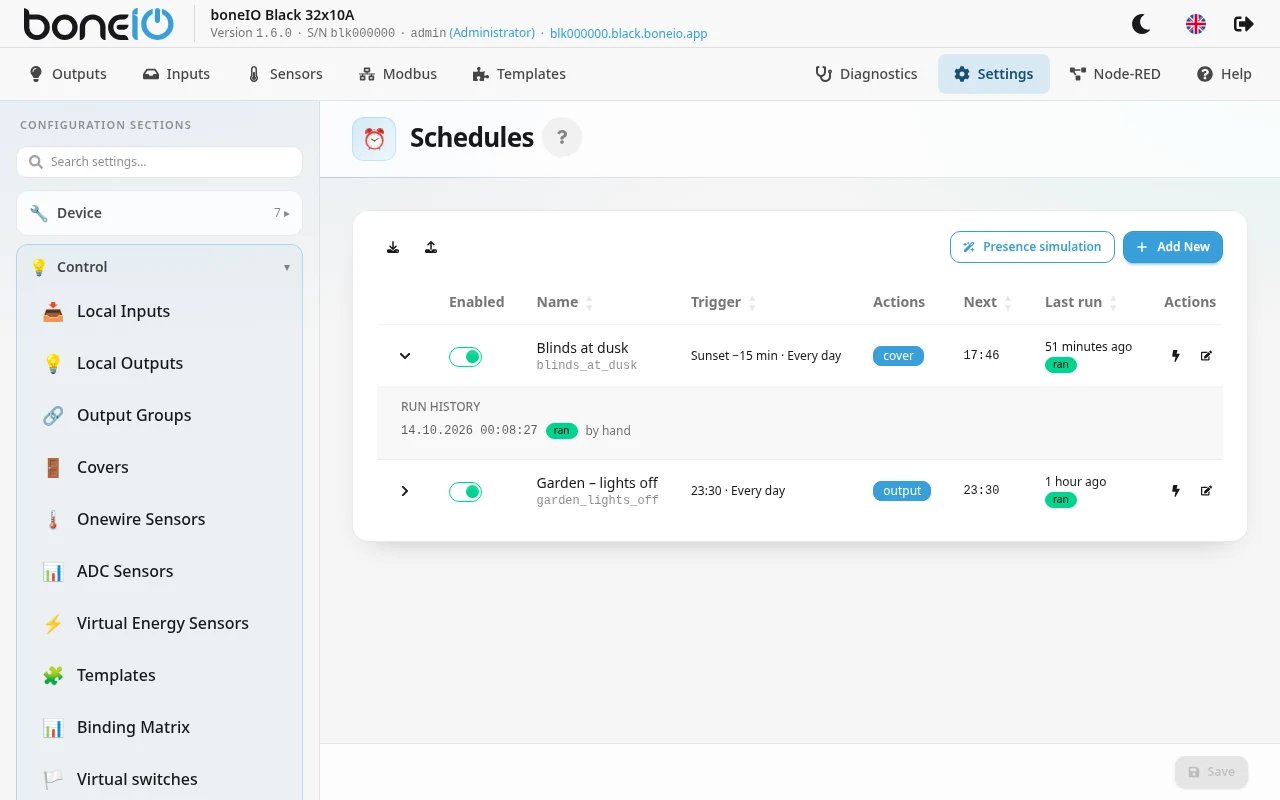Collapse the Blinds at dusk run history

point(405,355)
